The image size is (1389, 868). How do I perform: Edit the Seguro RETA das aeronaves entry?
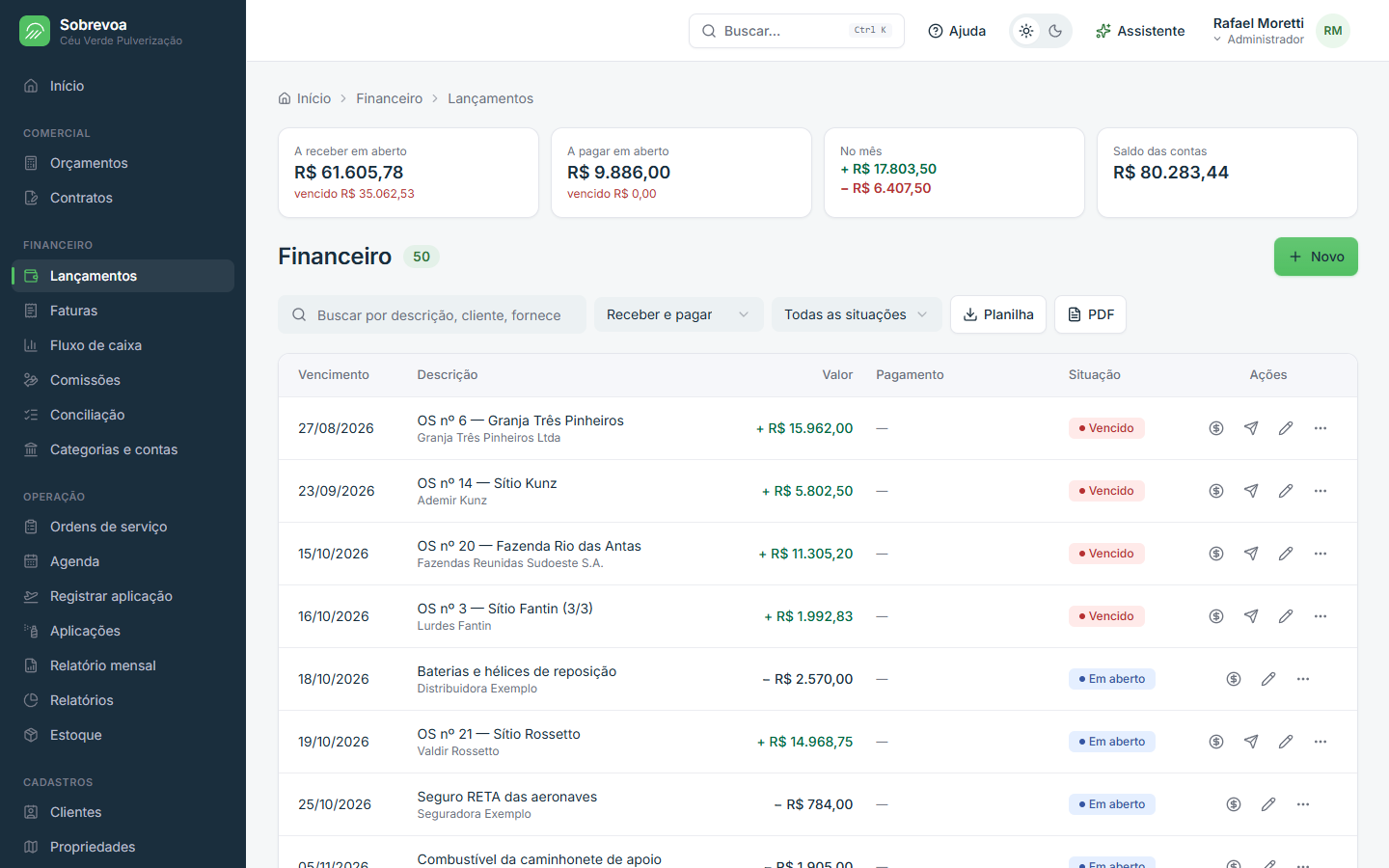(x=1268, y=804)
